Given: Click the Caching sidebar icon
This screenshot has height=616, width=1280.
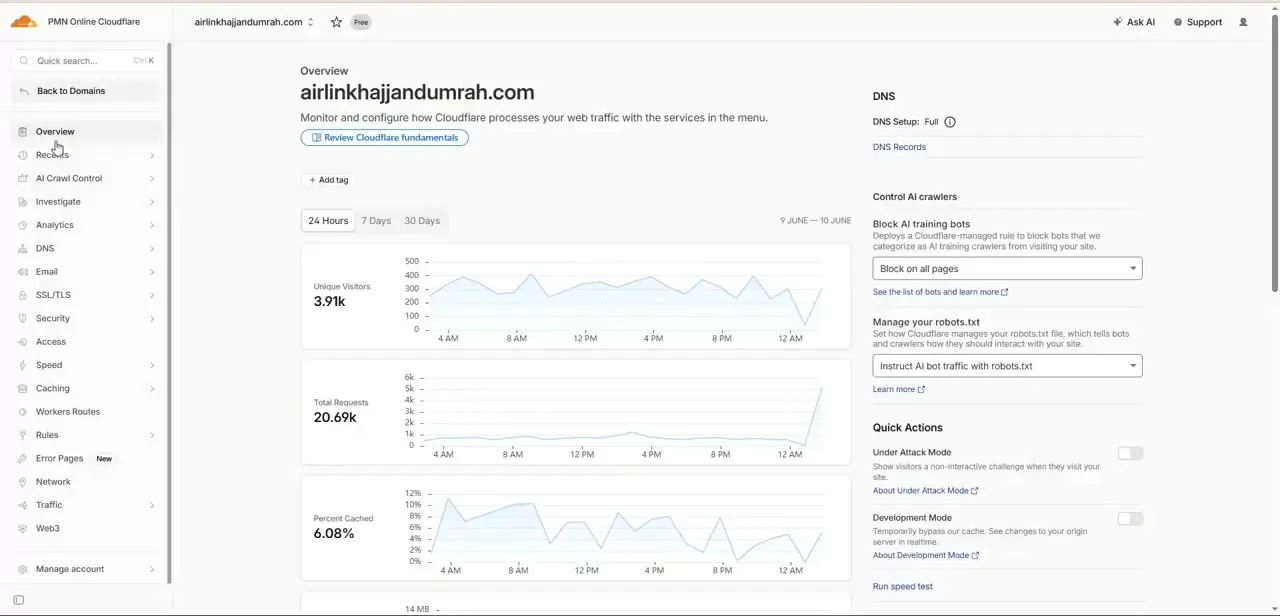Looking at the screenshot, I should [22, 388].
